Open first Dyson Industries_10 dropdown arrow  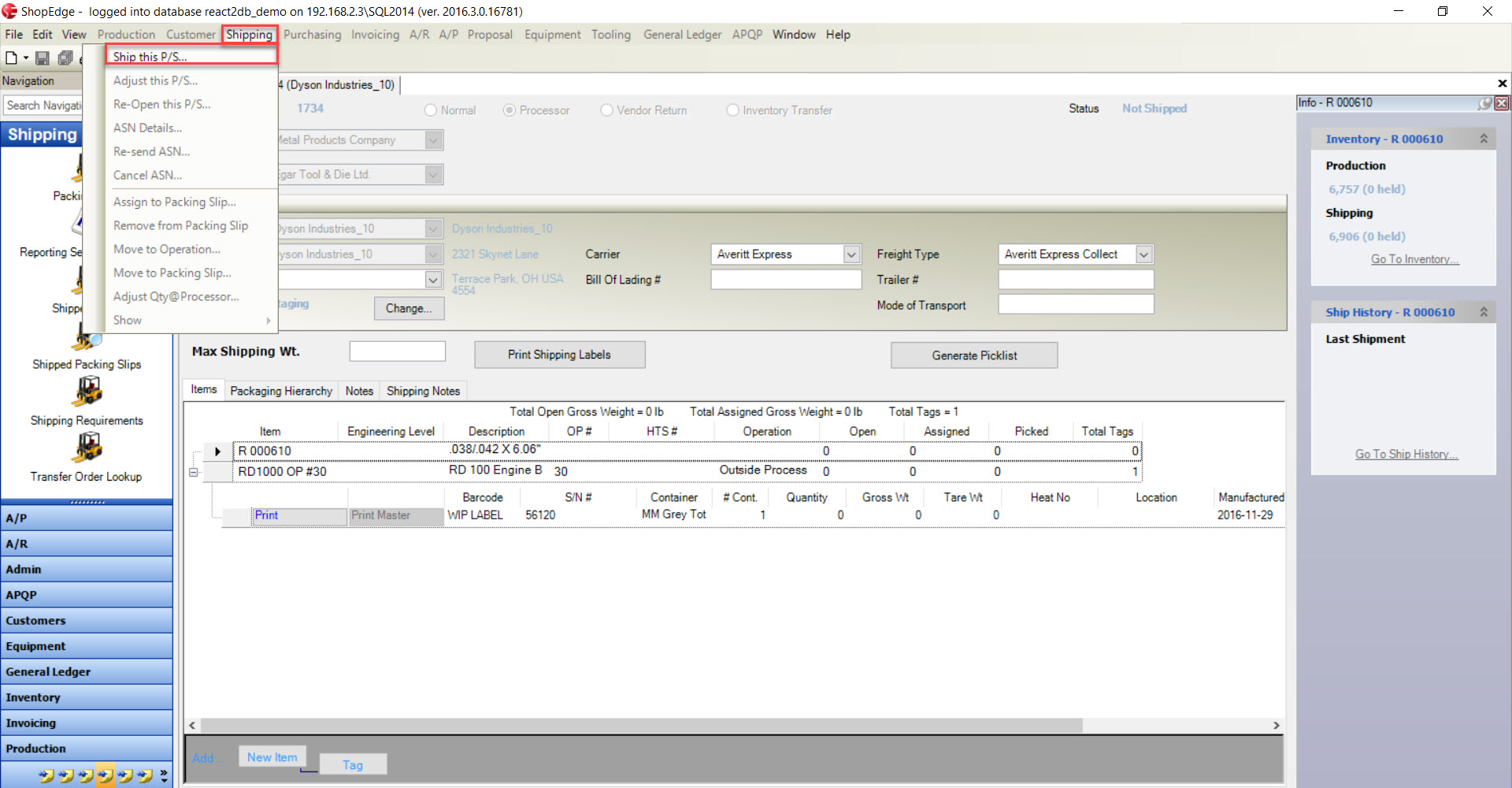click(433, 229)
